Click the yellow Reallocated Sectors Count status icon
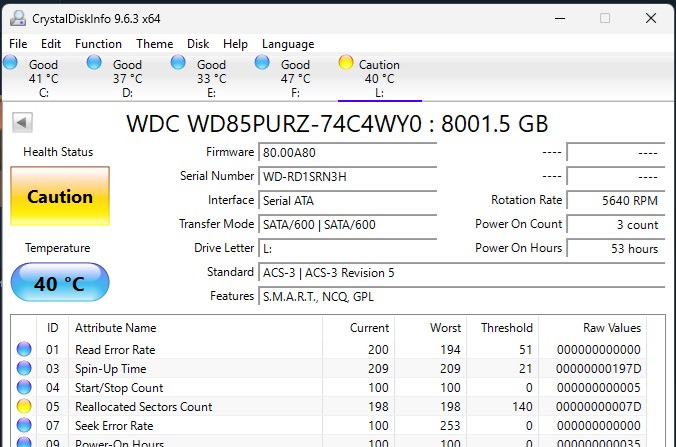Image resolution: width=676 pixels, height=447 pixels. [24, 406]
